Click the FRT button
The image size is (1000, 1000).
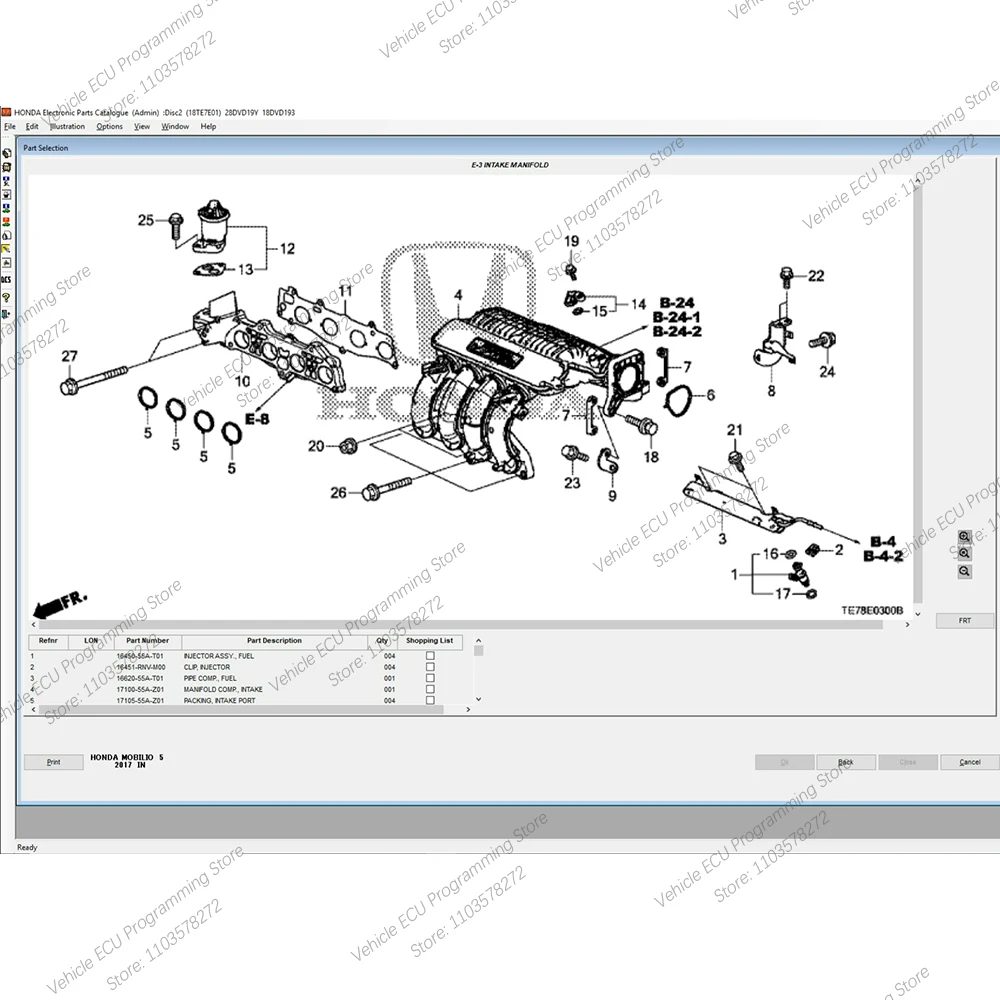965,621
